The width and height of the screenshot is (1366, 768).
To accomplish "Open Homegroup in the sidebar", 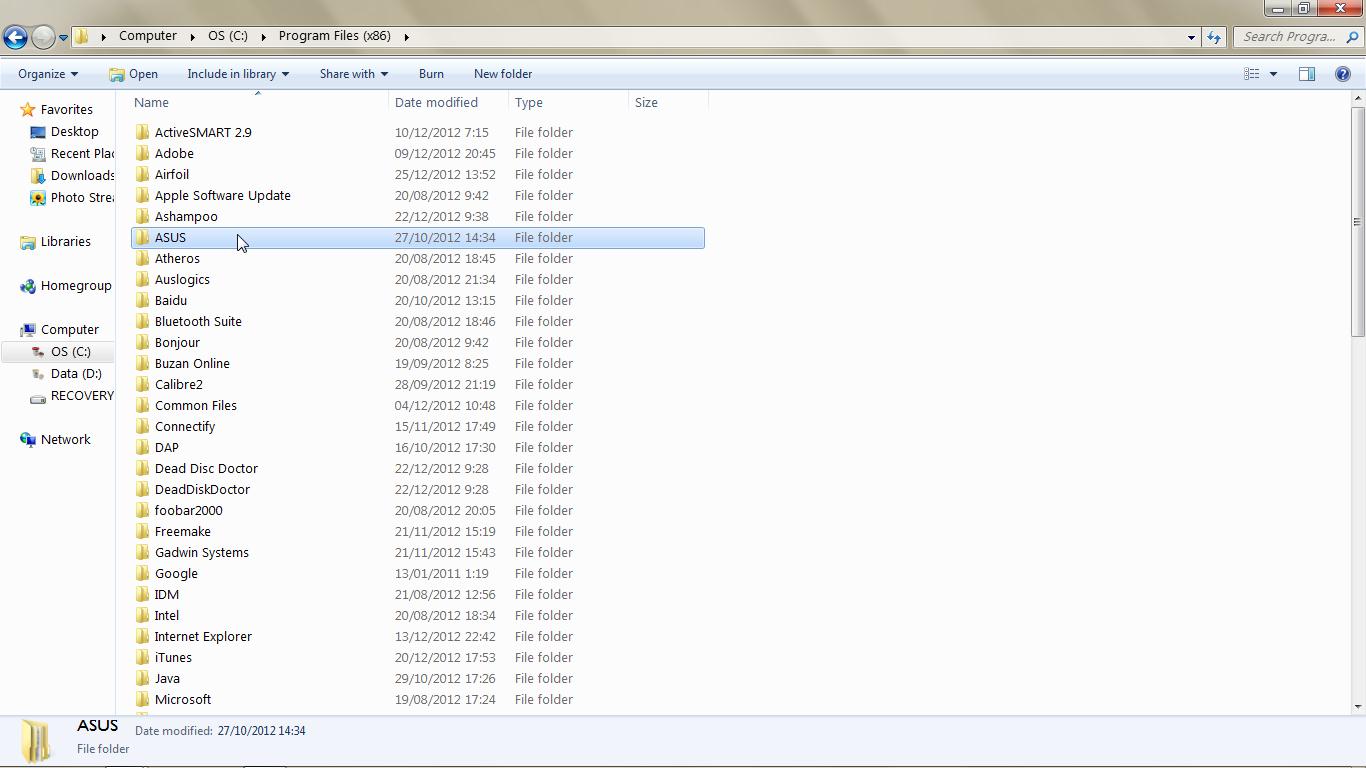I will point(75,285).
